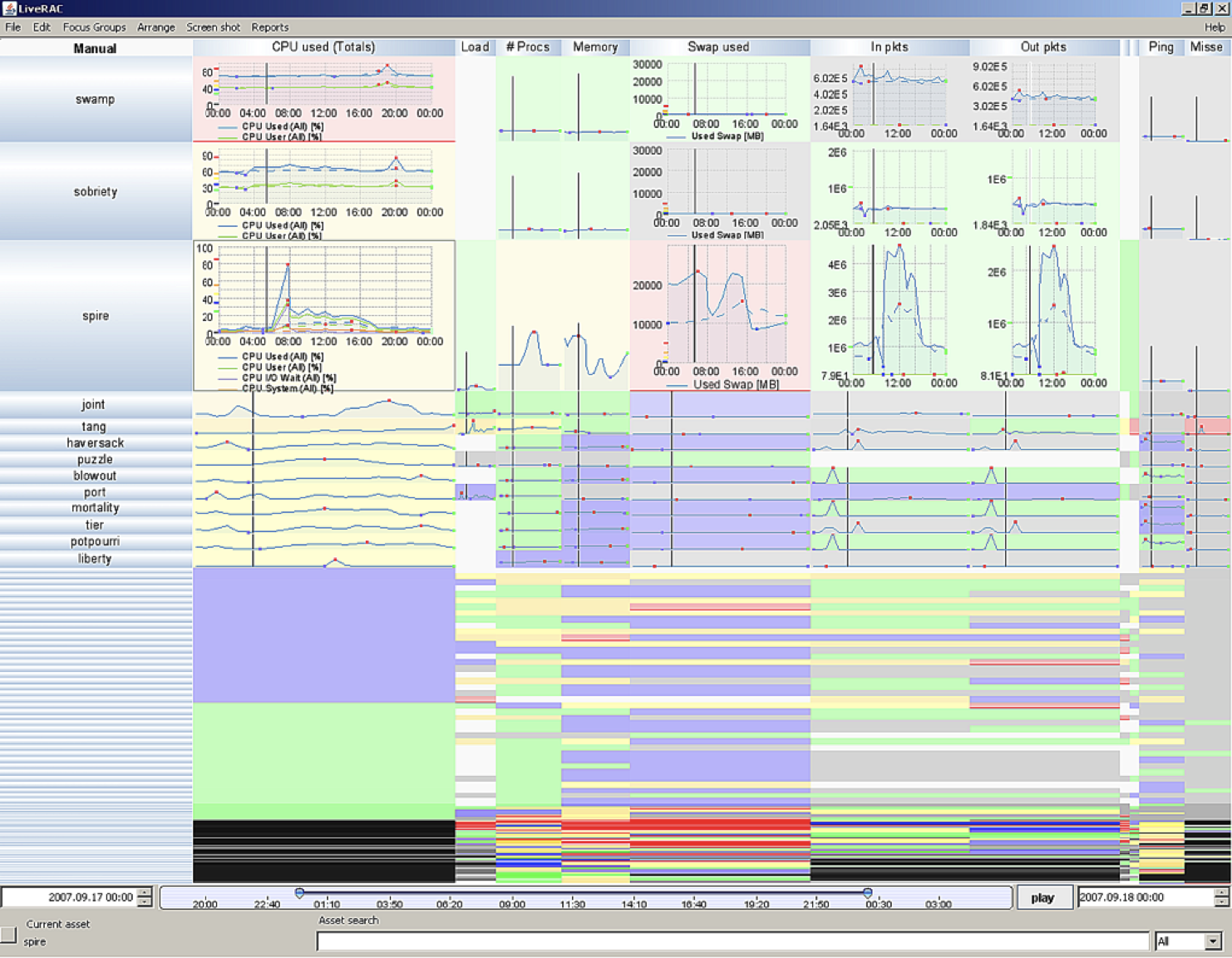Click the down stepper arrow beside 2007.09.18 date
The width and height of the screenshot is (1232, 958).
[1221, 902]
